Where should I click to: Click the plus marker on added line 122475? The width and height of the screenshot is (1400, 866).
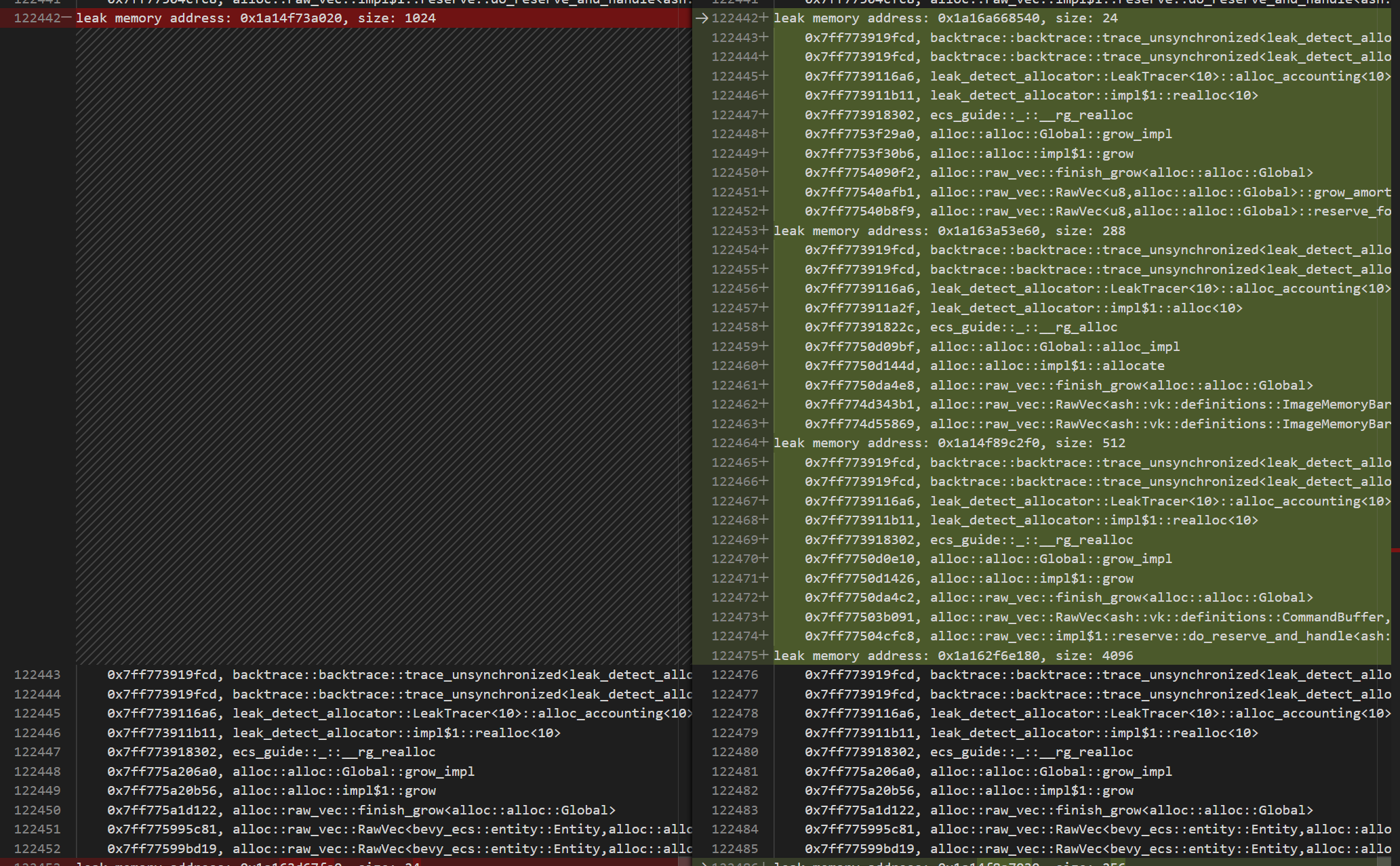[x=764, y=655]
